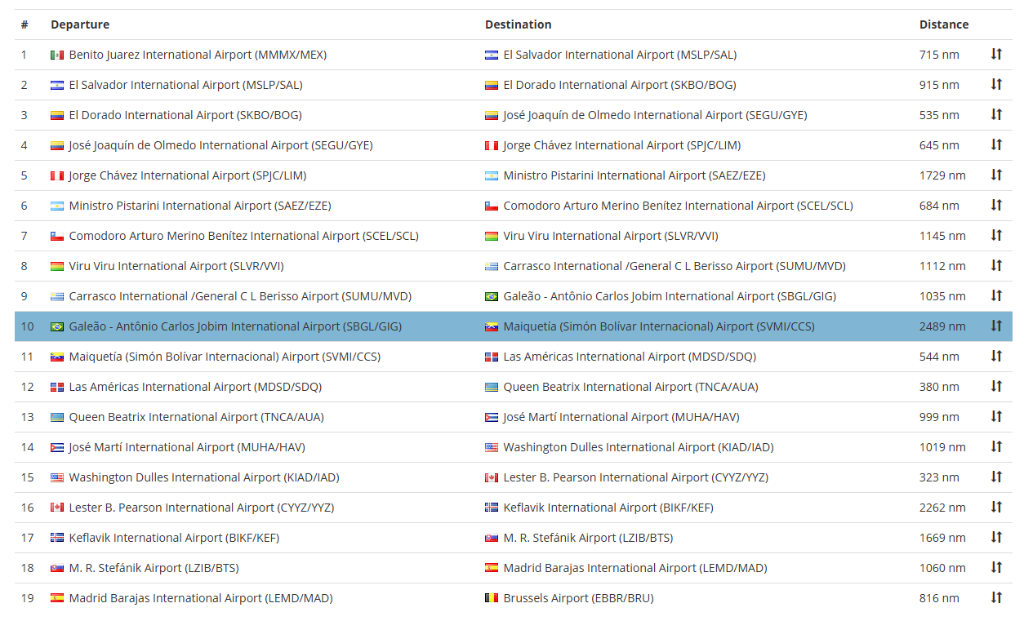
Task: Select M. R. Stefánik Airport destination in row 17
Action: (588, 538)
